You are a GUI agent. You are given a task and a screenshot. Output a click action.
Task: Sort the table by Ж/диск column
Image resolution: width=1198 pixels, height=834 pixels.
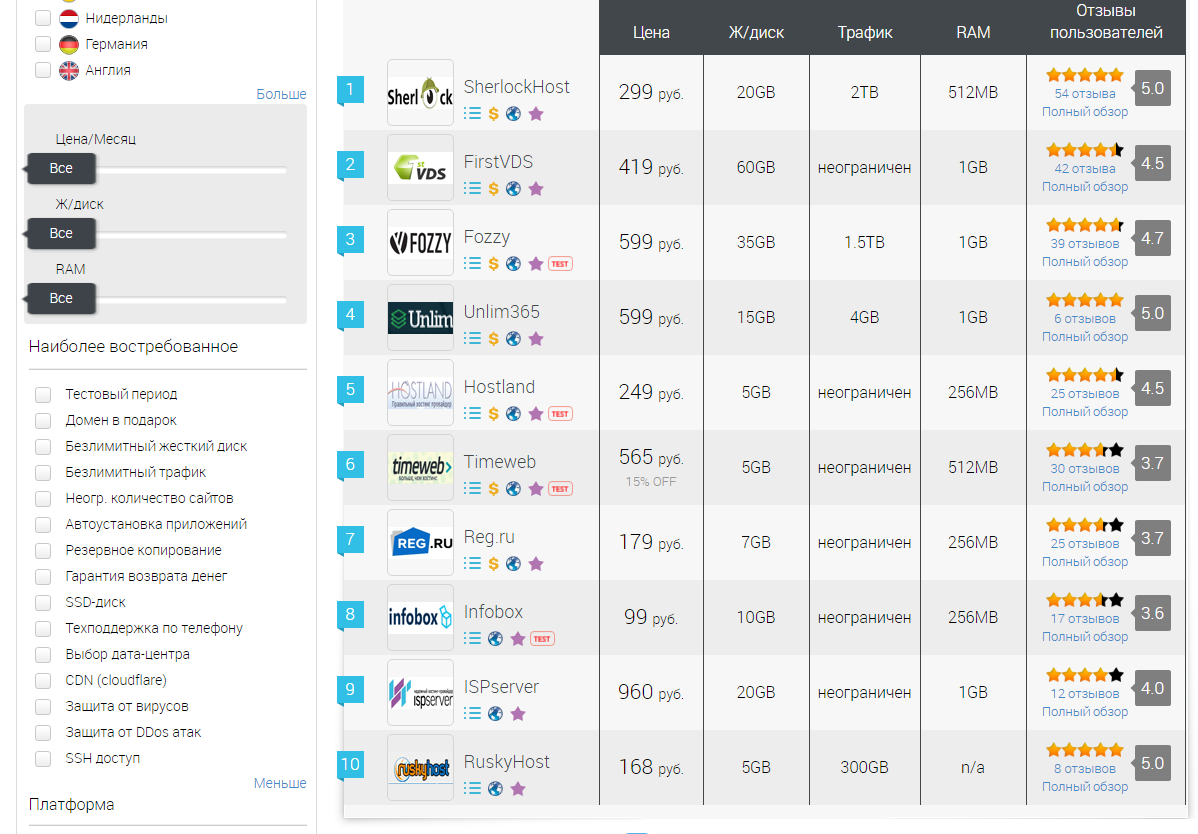tap(756, 32)
